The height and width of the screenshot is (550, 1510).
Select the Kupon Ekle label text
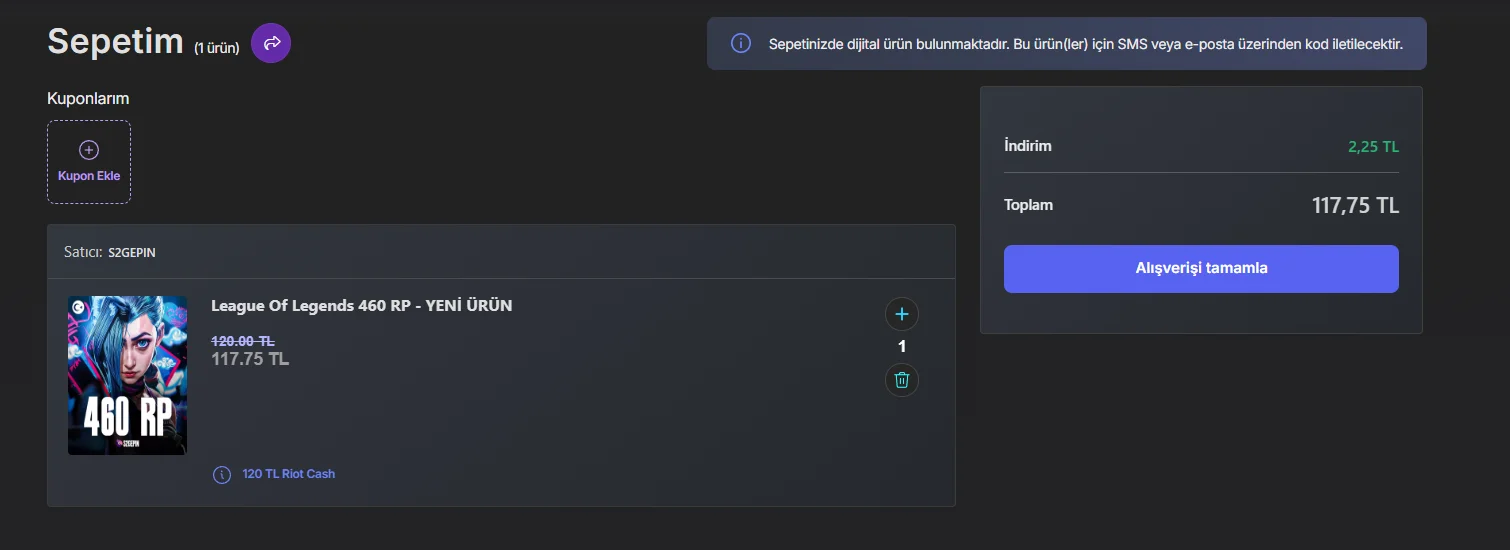click(89, 176)
